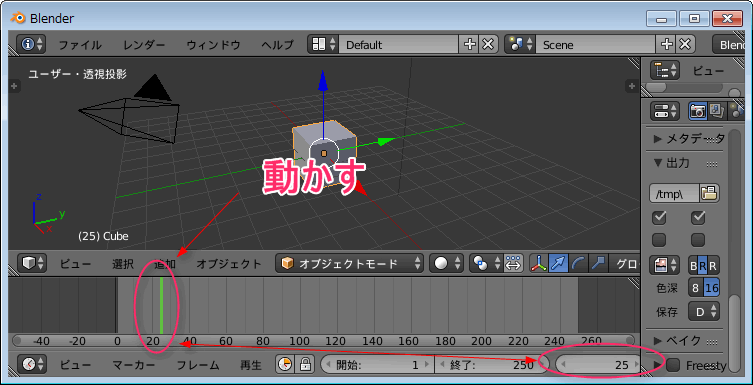Open the ウィンドウ menu
This screenshot has width=753, height=385.
tap(213, 45)
